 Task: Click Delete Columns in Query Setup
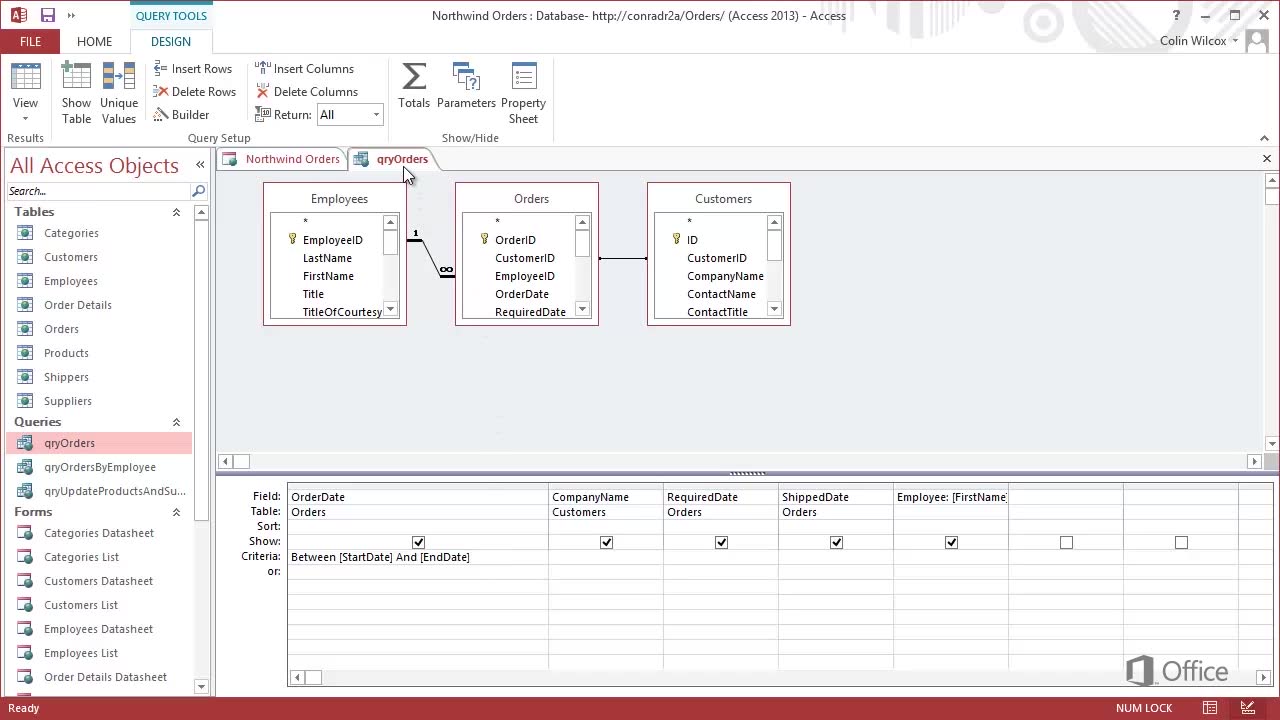pos(306,92)
